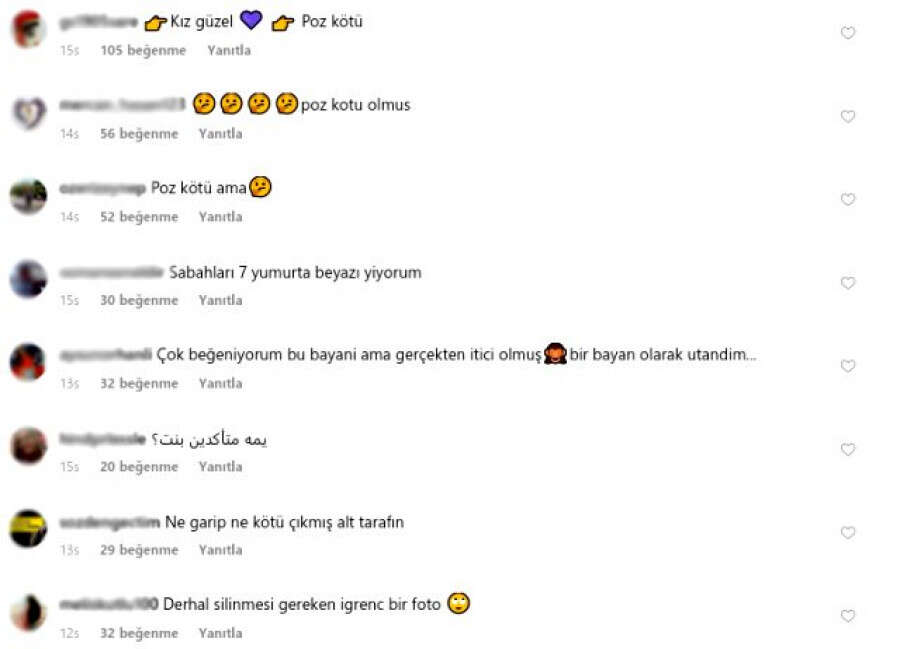This screenshot has height=649, width=900.
Task: Like the 'Çok beğeniyorum bu bayani' comment
Action: 848,366
